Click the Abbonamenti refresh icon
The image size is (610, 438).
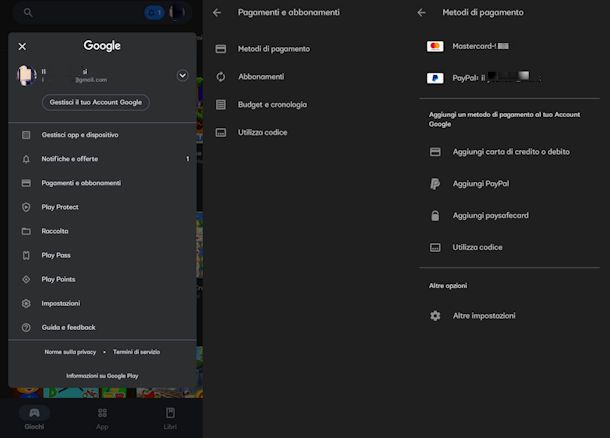click(x=221, y=77)
